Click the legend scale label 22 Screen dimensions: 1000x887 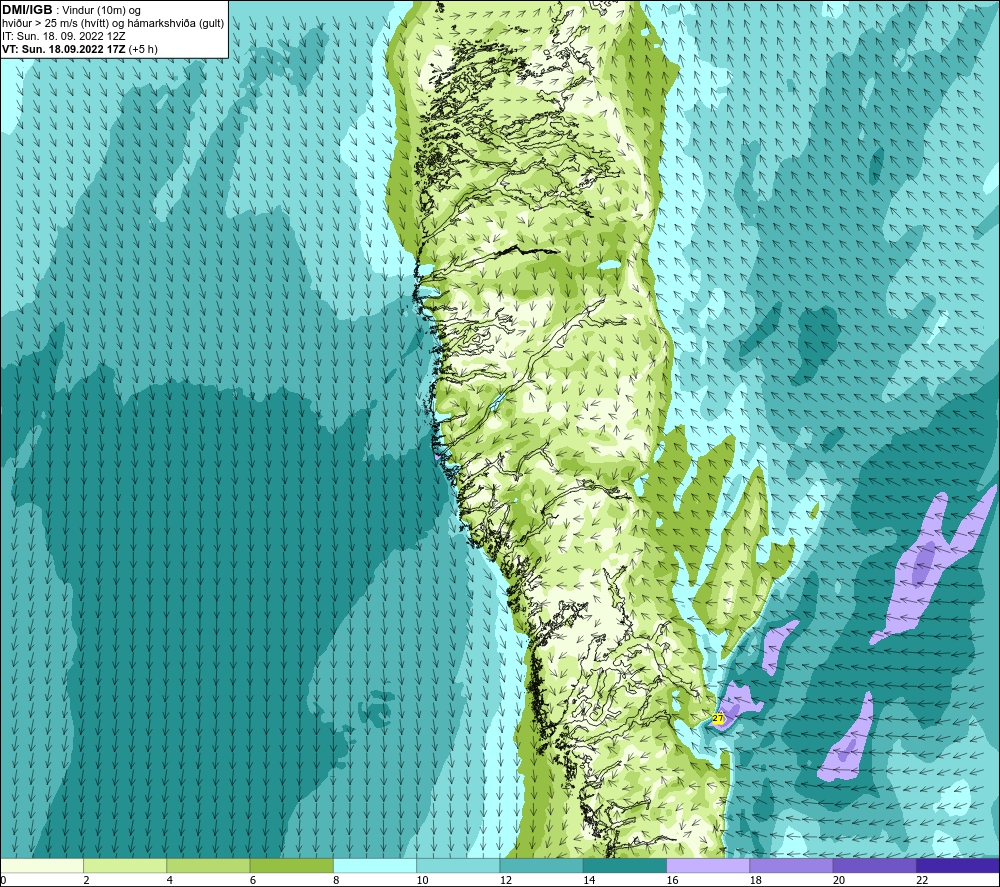(922, 880)
